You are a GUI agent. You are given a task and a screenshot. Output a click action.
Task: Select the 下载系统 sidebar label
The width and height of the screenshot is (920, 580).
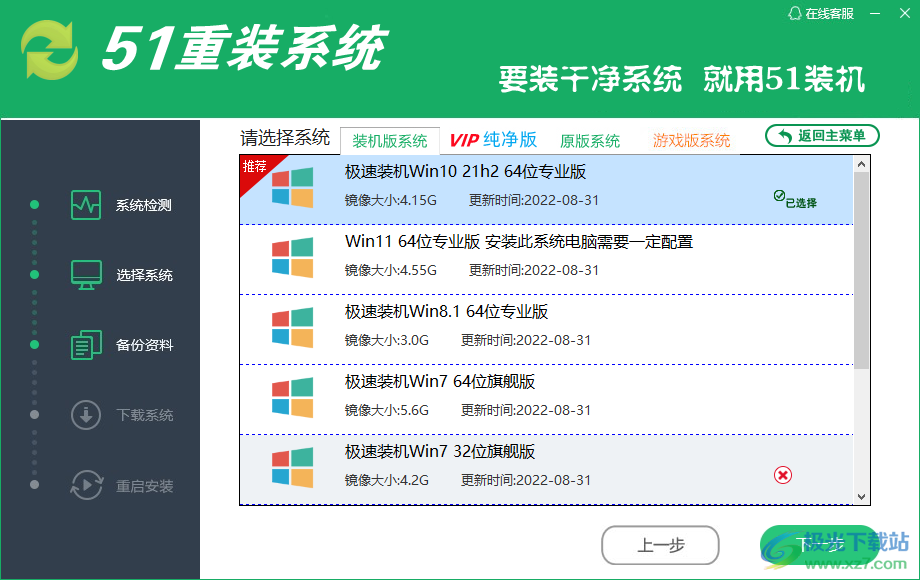[144, 415]
